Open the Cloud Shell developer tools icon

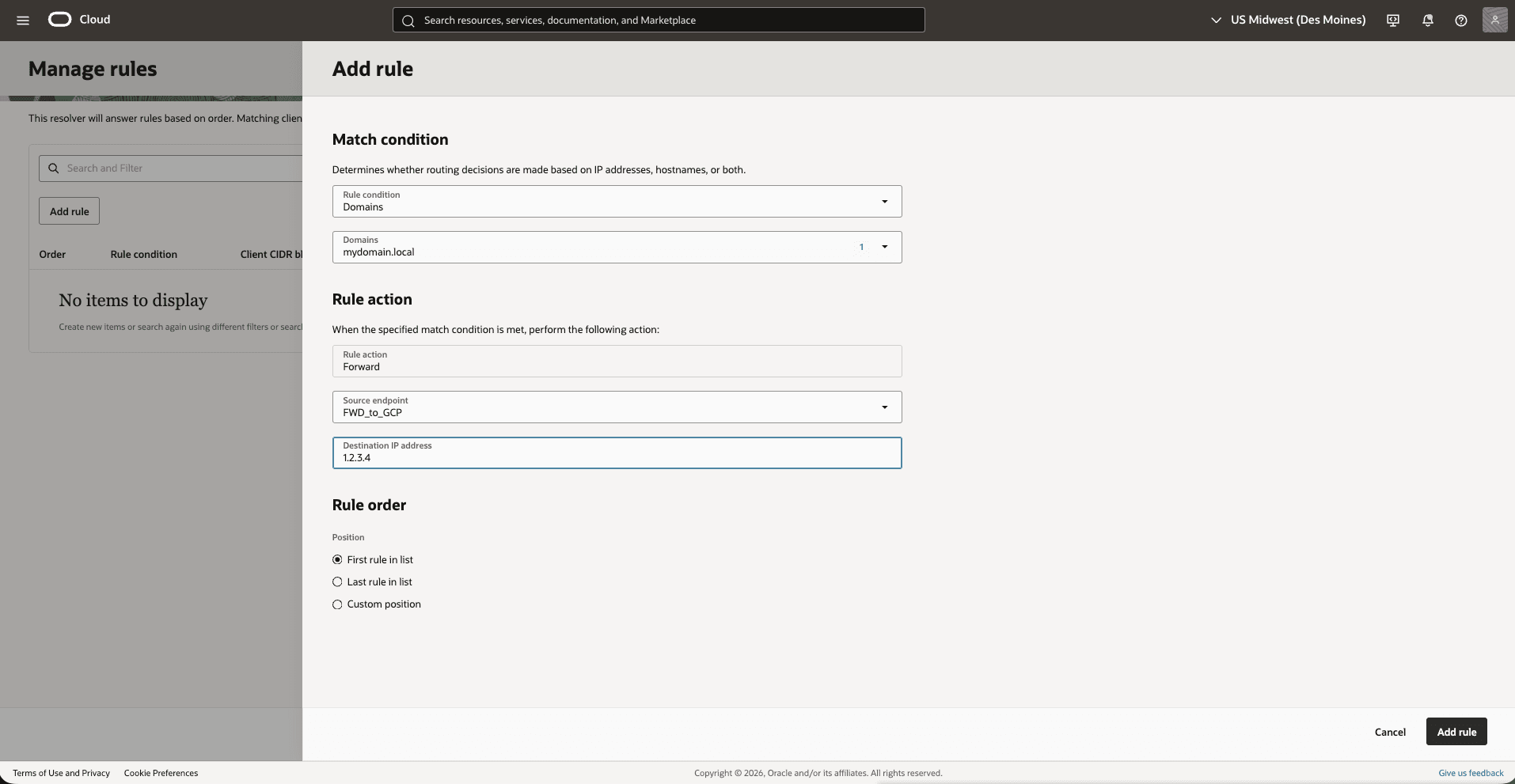pyautogui.click(x=1392, y=20)
